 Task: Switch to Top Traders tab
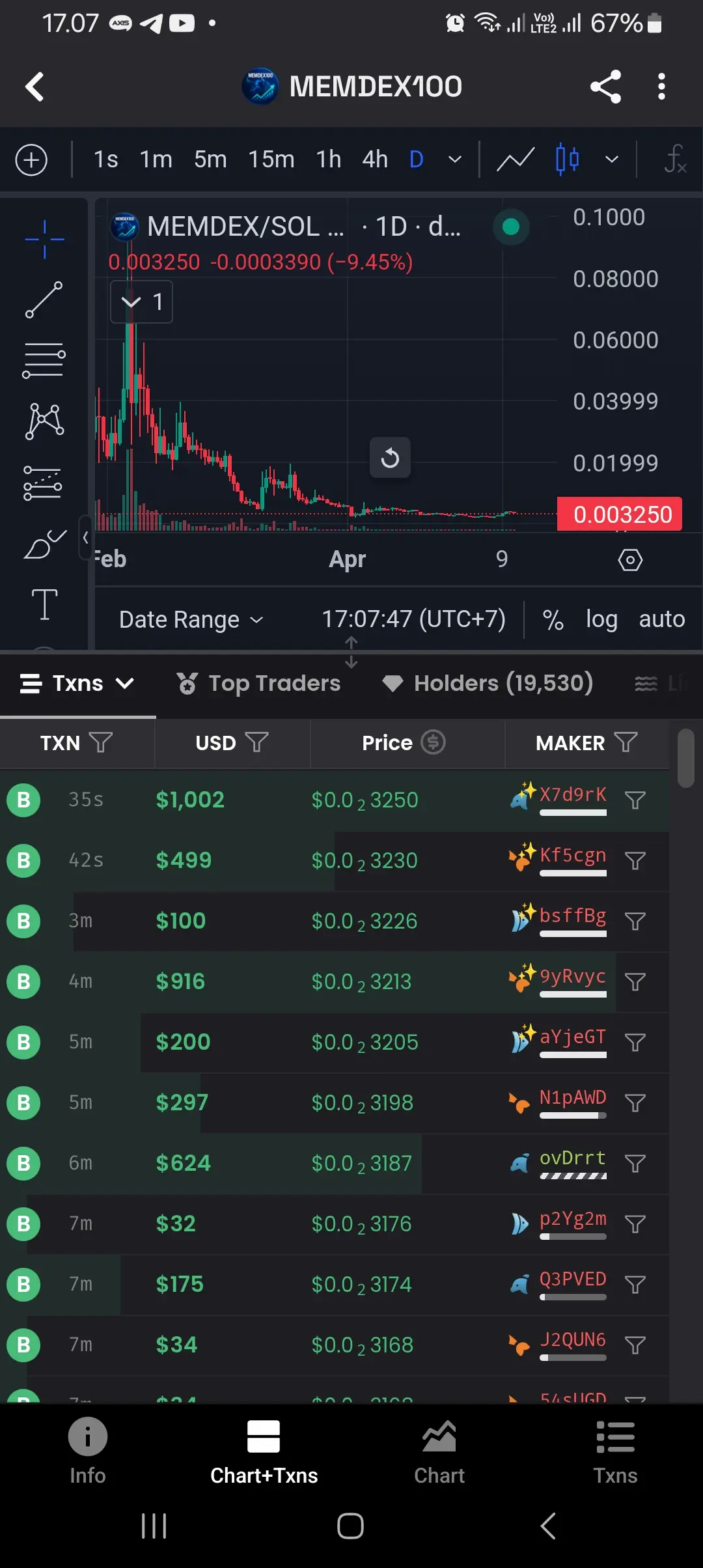coord(258,684)
